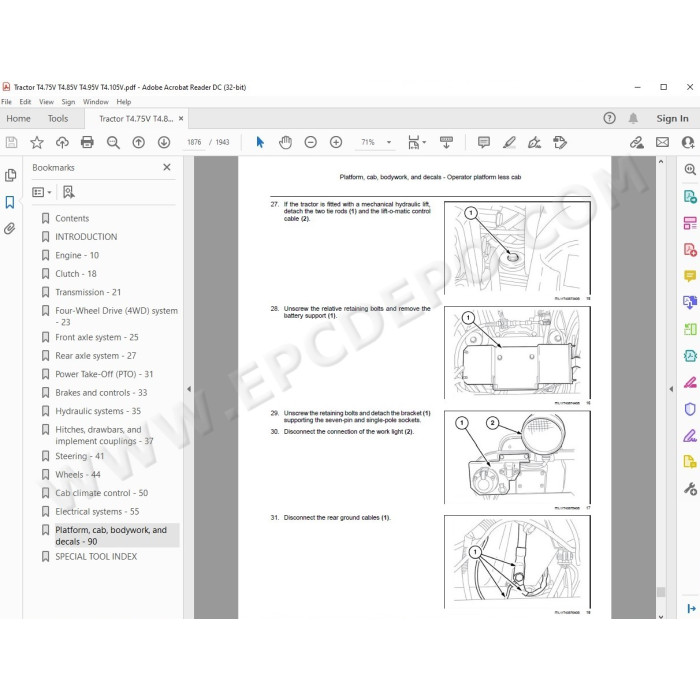Click the stamp tool icon
Screen dimensions: 700x700
pyautogui.click(x=560, y=142)
